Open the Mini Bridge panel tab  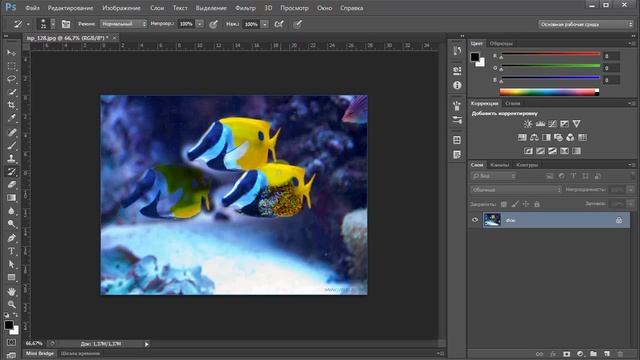(40, 353)
